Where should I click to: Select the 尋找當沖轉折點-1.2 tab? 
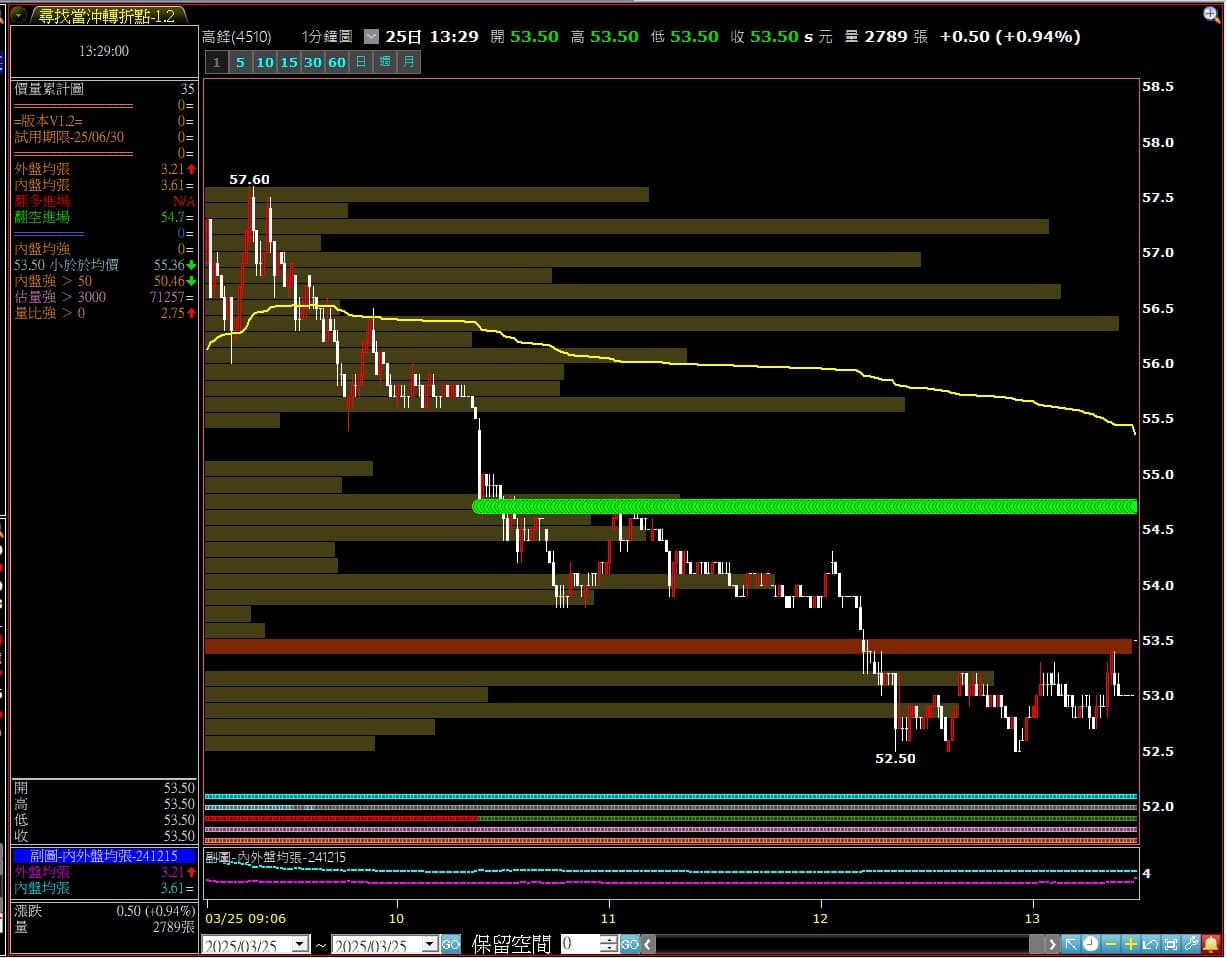click(105, 15)
